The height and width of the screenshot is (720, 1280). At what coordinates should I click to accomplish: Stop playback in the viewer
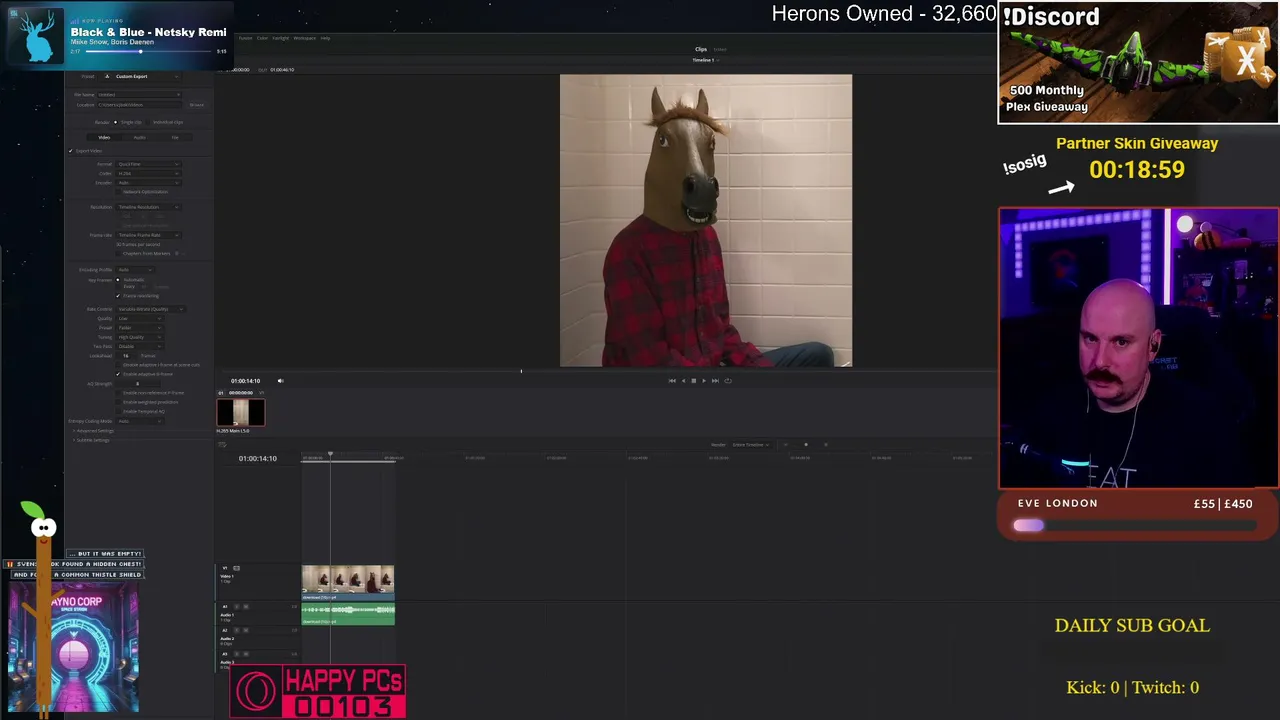[x=694, y=381]
